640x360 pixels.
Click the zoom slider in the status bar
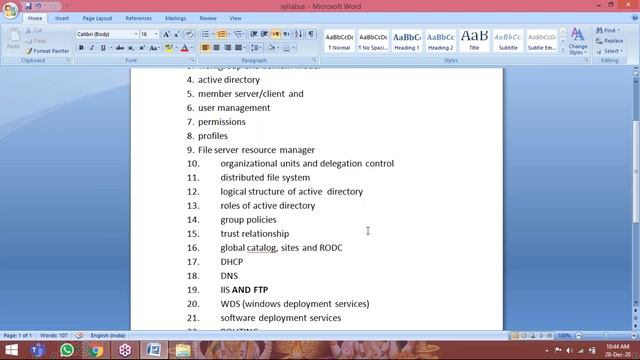pyautogui.click(x=606, y=336)
